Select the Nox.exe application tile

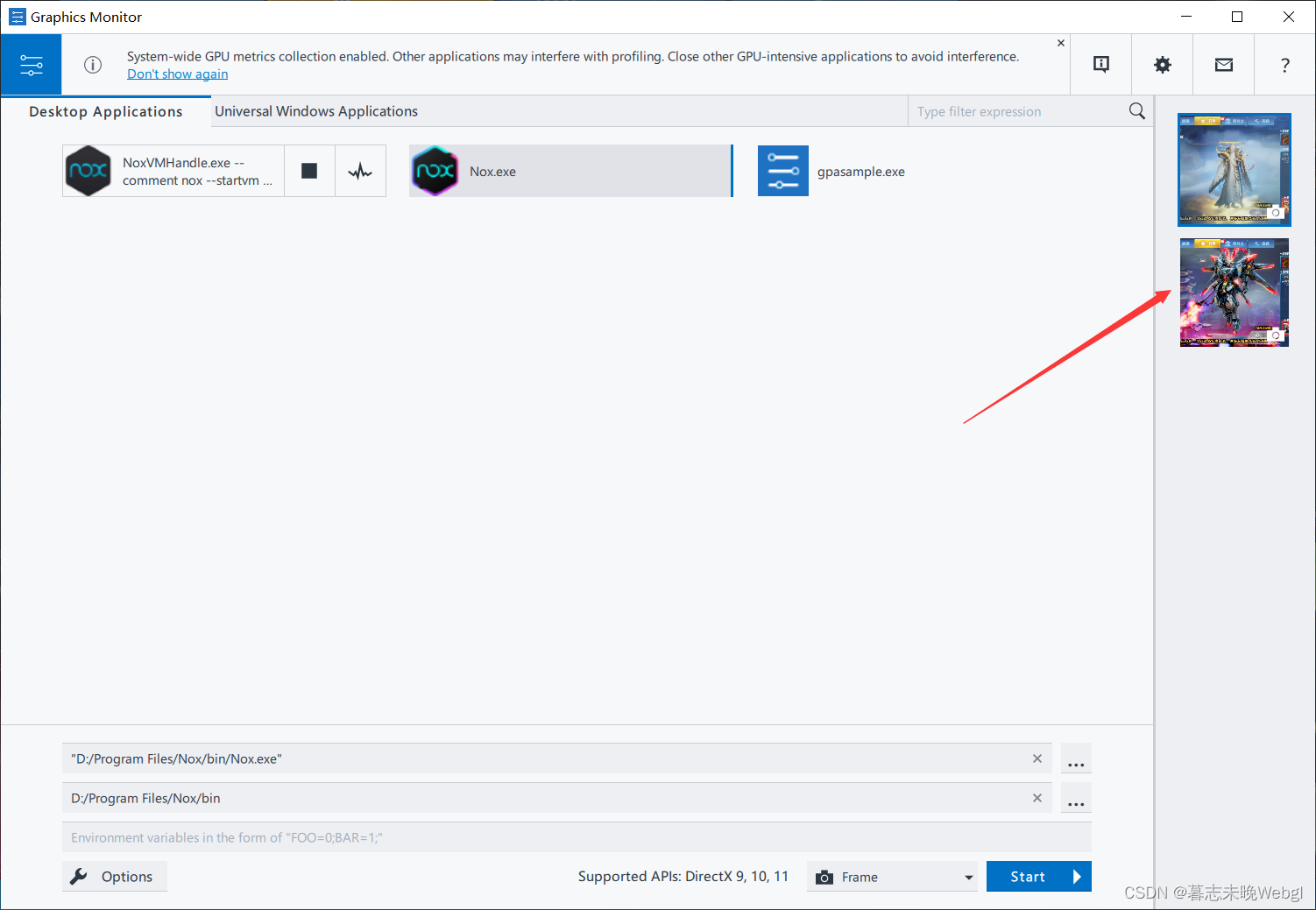570,171
